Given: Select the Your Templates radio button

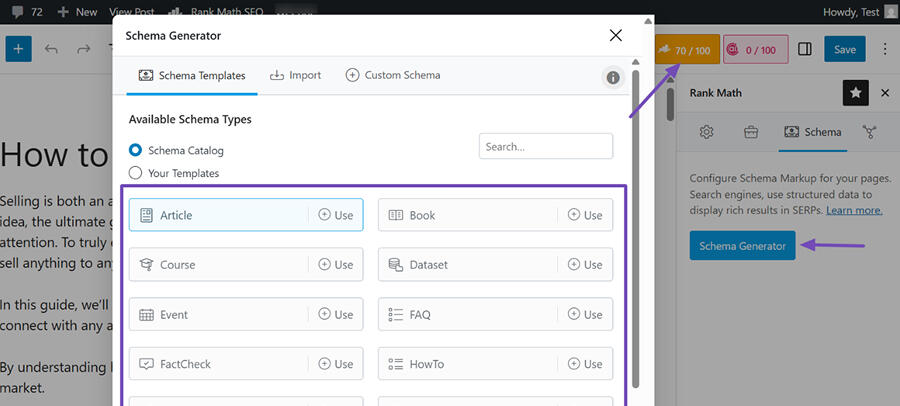Looking at the screenshot, I should click(136, 173).
